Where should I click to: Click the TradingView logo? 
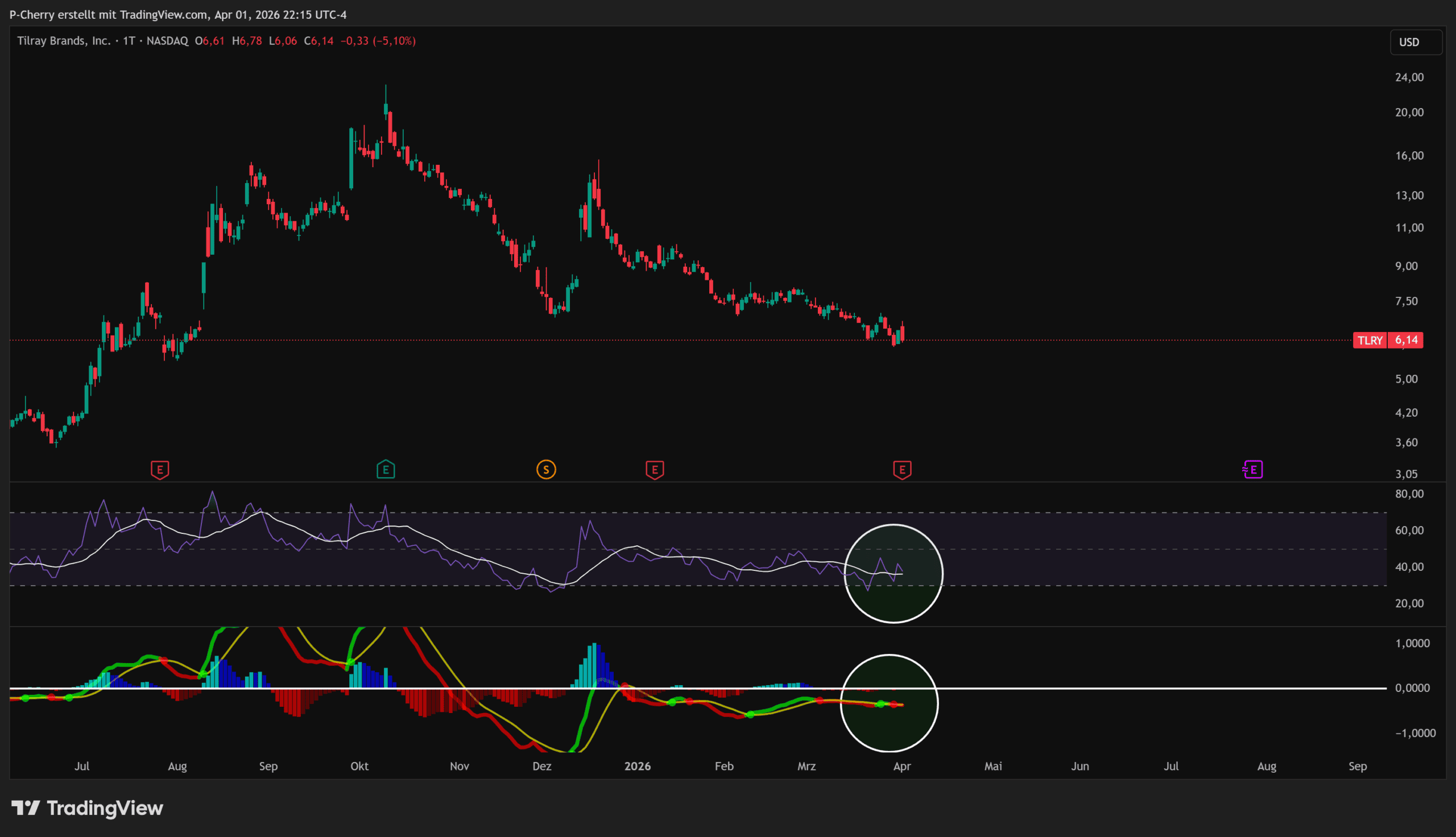point(88,808)
